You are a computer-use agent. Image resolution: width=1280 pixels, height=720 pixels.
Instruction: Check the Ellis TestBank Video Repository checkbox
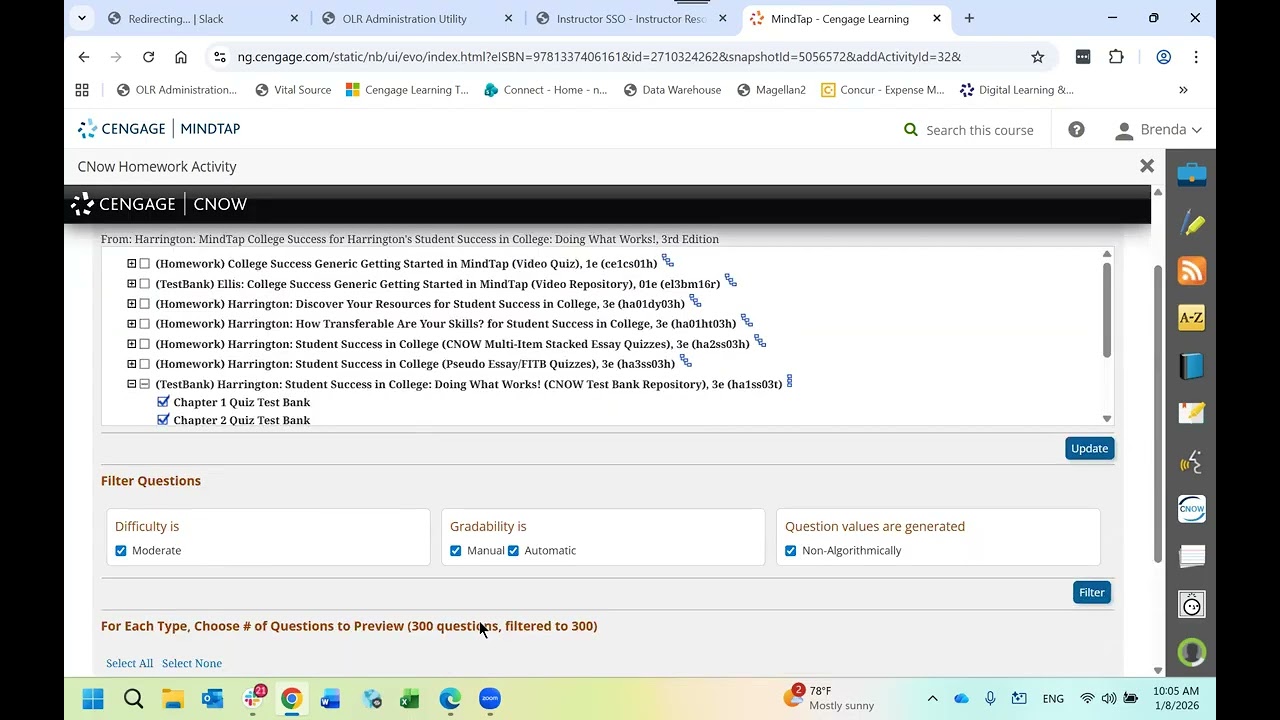[145, 284]
